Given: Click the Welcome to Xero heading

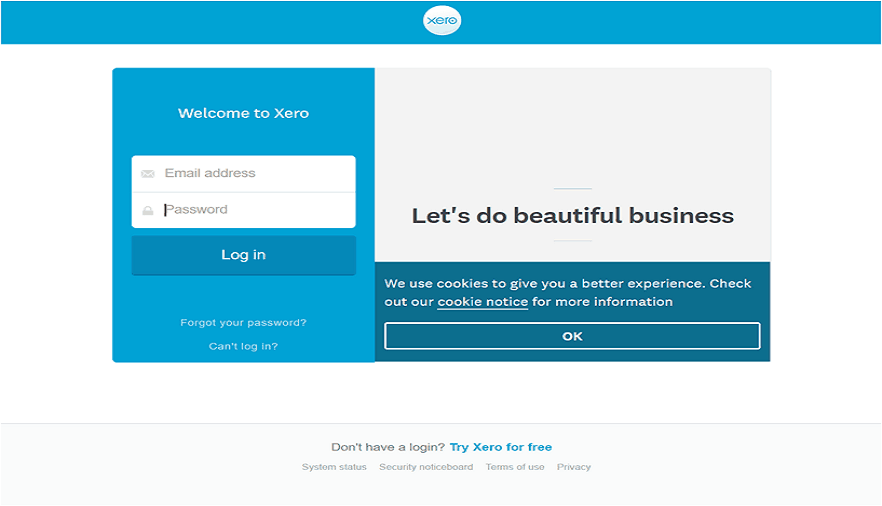Looking at the screenshot, I should pyautogui.click(x=243, y=113).
